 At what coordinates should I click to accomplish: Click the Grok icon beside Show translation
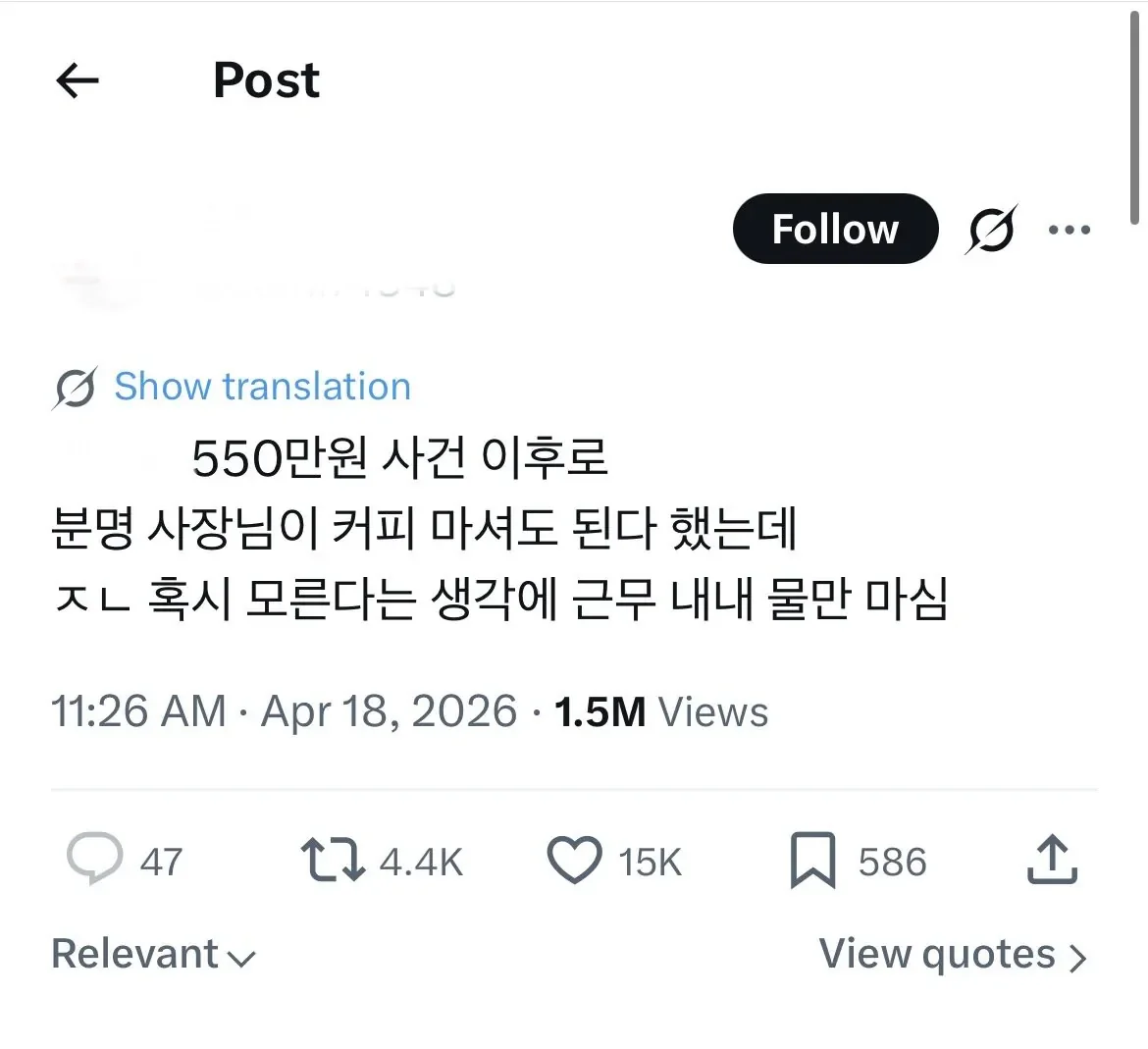(75, 388)
